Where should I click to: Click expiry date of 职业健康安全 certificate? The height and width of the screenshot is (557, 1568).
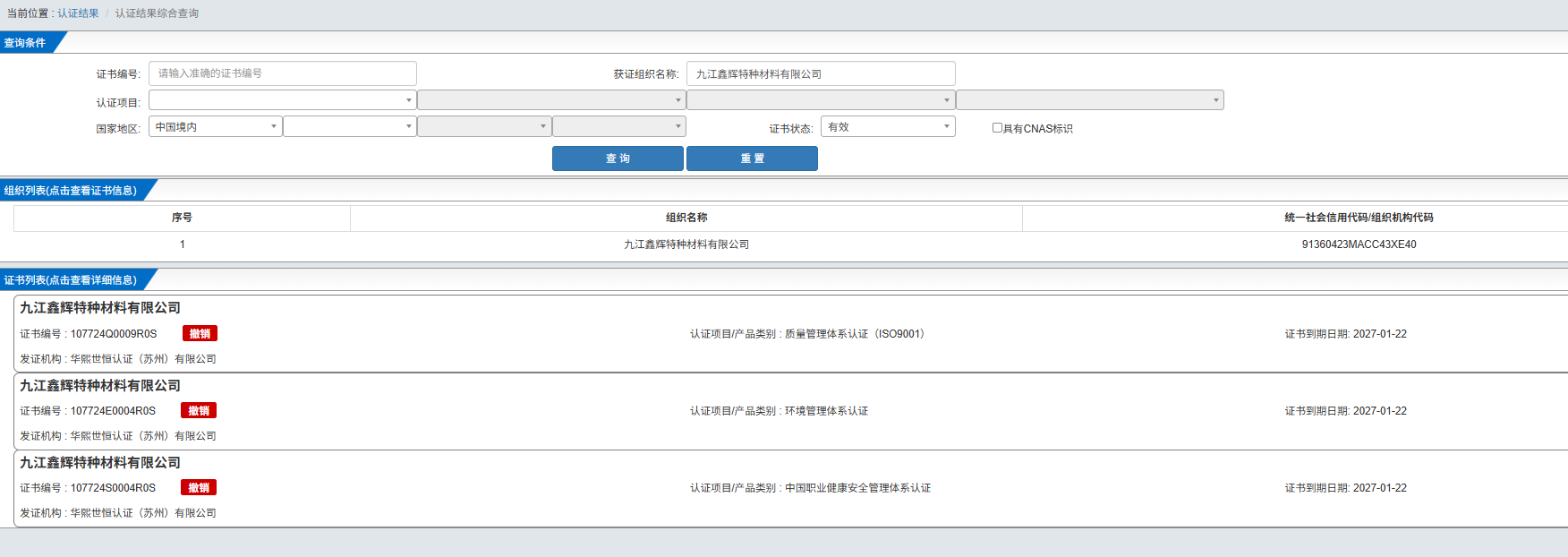[1346, 488]
